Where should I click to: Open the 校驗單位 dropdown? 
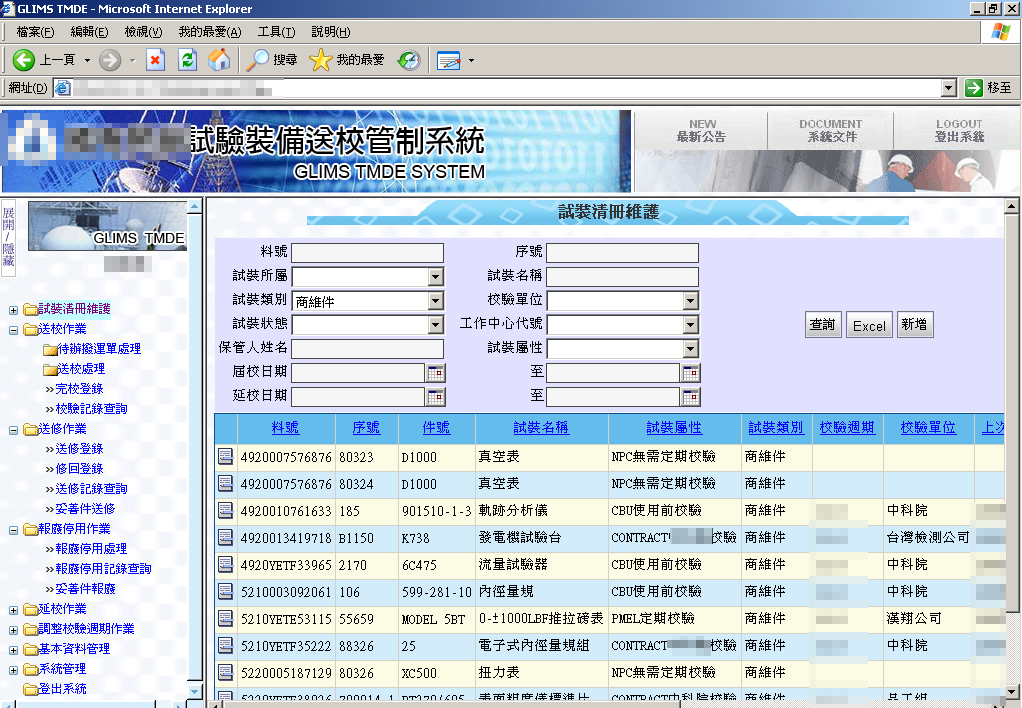point(690,301)
